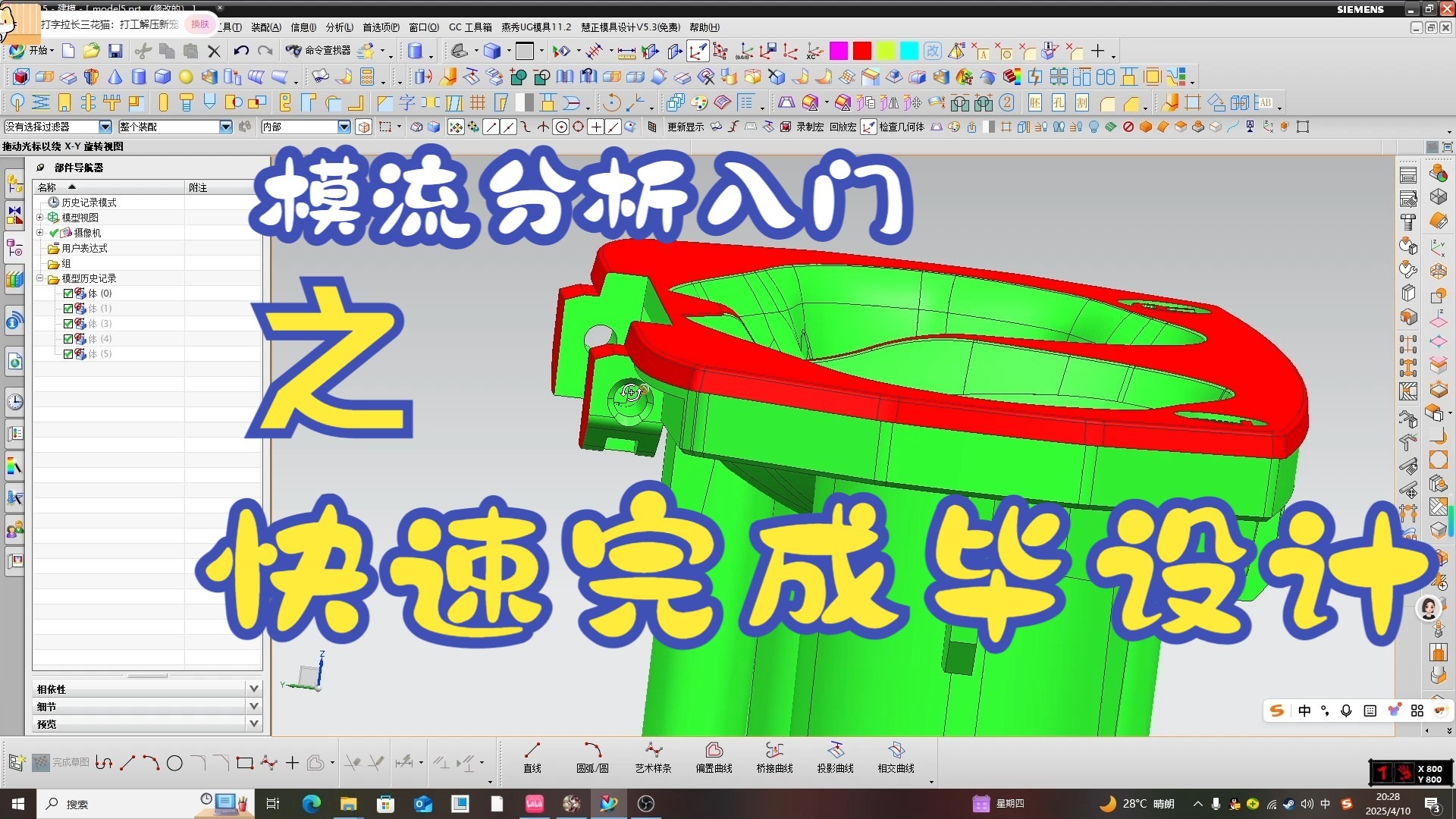
Task: Expand the 模型视图 tree node
Action: click(40, 217)
